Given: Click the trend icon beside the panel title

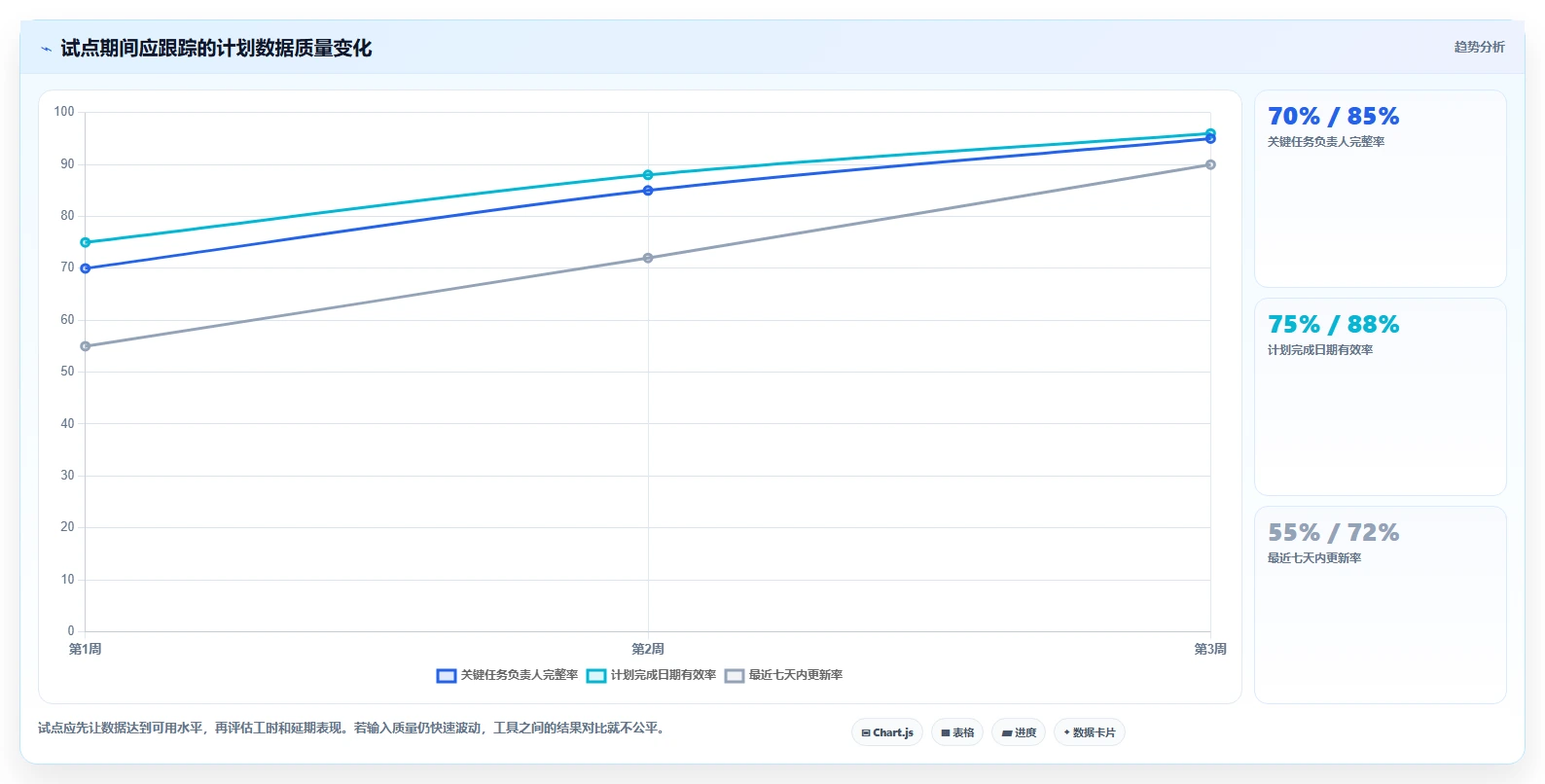Looking at the screenshot, I should pos(46,49).
